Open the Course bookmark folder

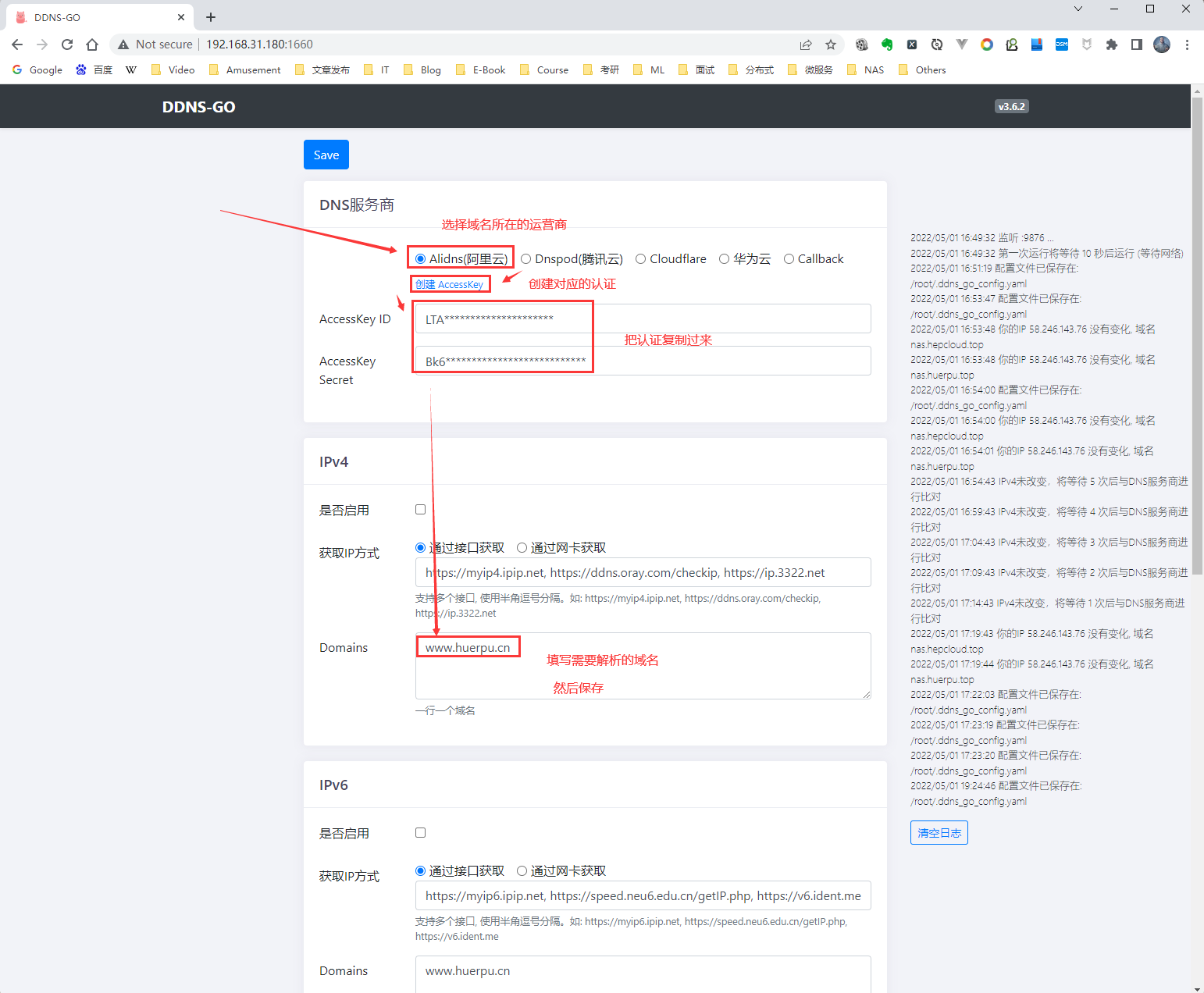click(544, 70)
